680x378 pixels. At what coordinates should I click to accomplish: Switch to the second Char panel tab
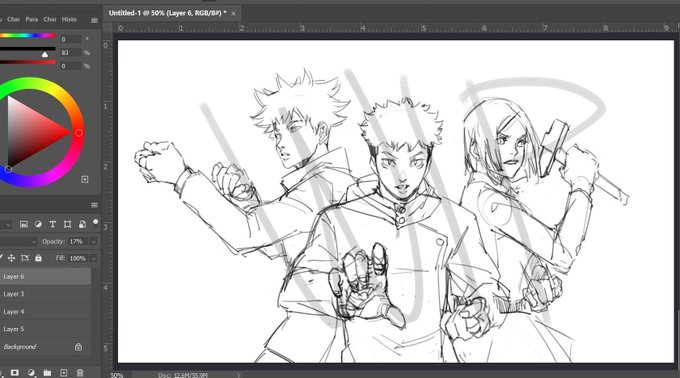pyautogui.click(x=50, y=20)
